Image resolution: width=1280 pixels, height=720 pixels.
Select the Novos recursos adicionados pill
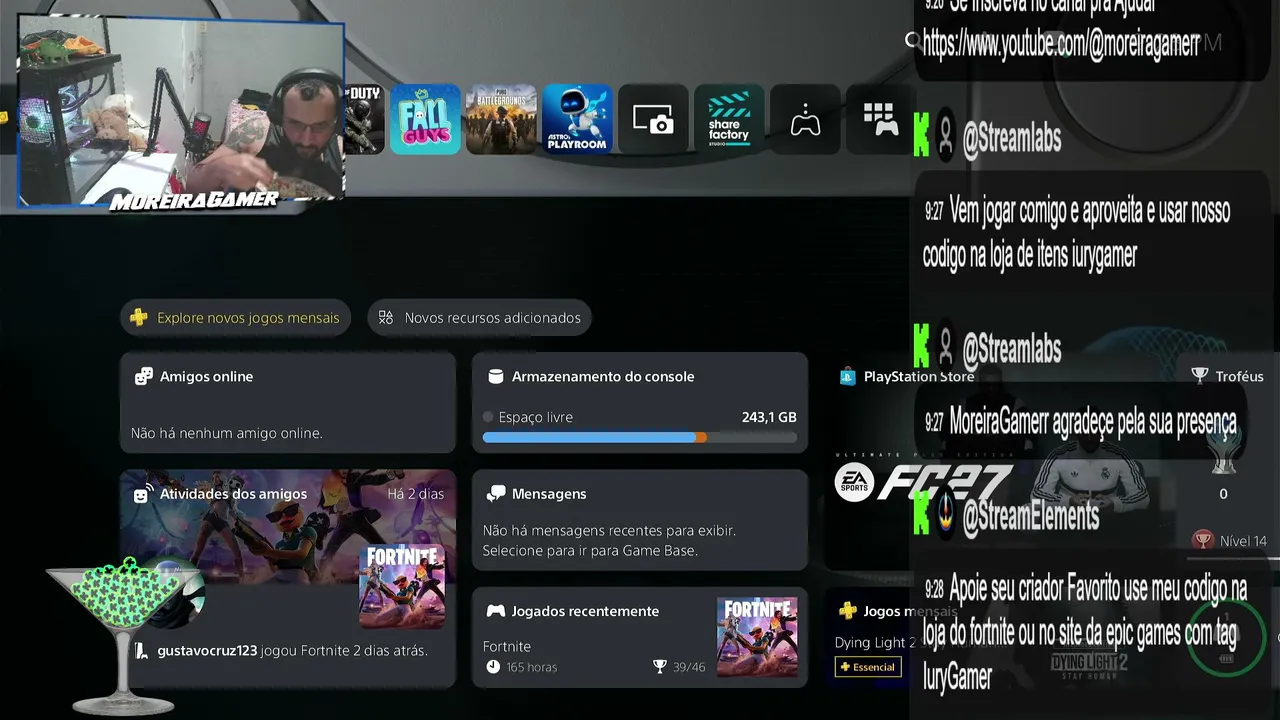[x=480, y=318]
